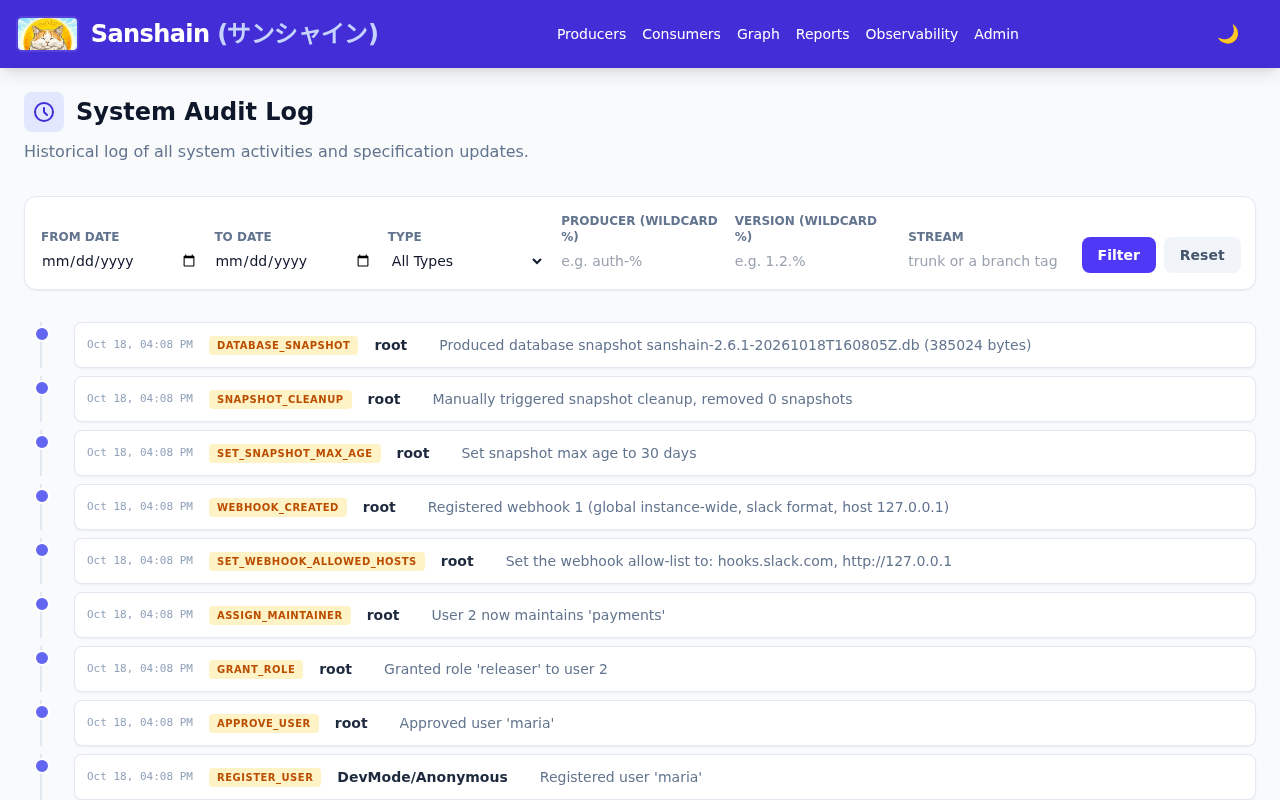
Task: Click the System Audit Log heading
Action: pos(195,112)
